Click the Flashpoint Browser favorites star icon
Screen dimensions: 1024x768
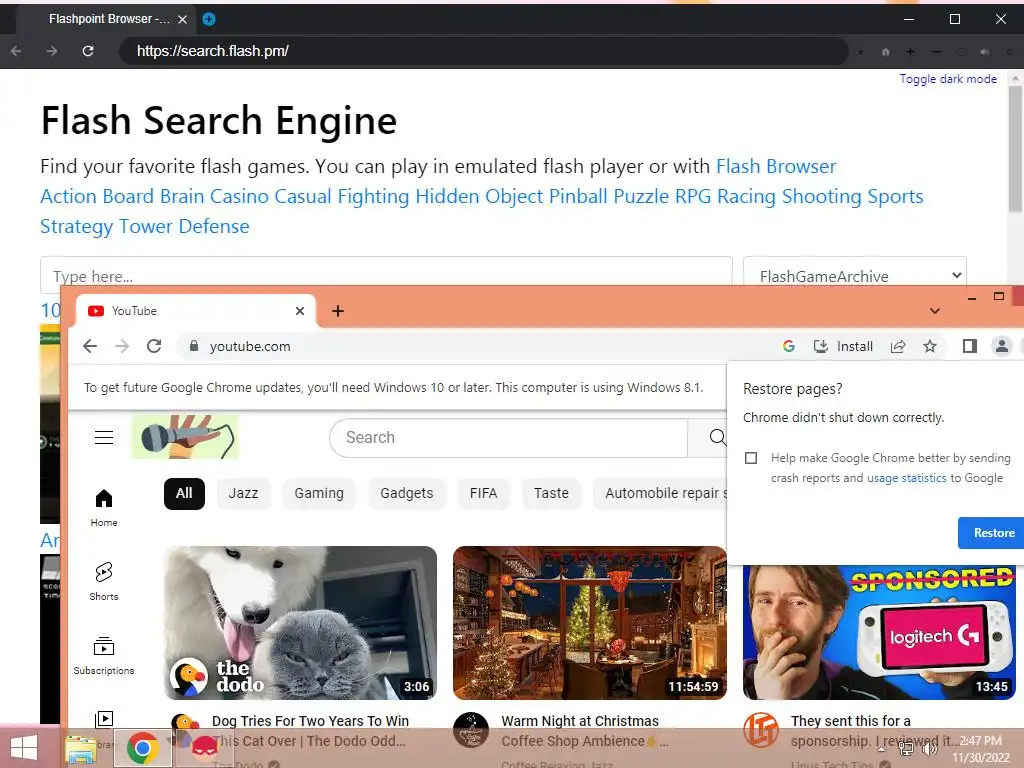(x=861, y=52)
